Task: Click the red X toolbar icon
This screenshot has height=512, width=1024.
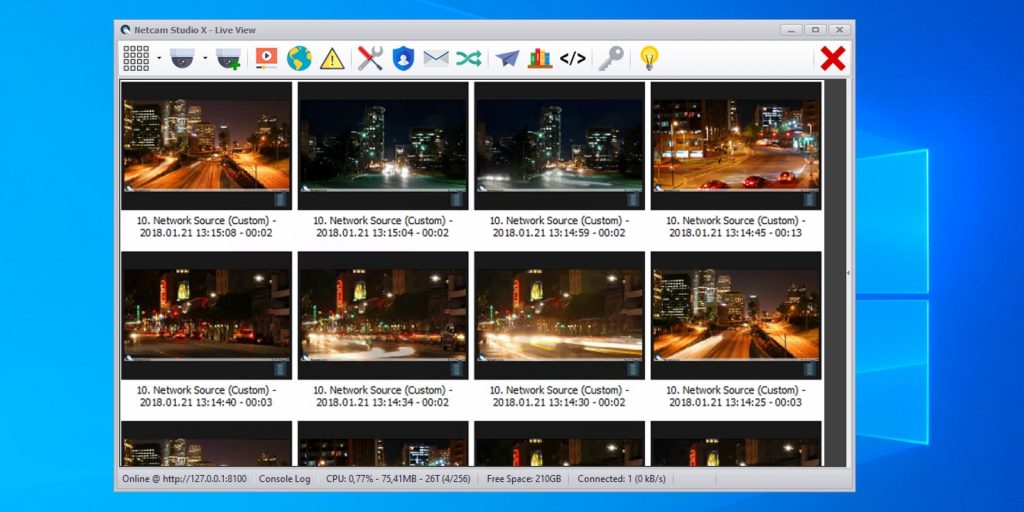Action: click(x=833, y=59)
